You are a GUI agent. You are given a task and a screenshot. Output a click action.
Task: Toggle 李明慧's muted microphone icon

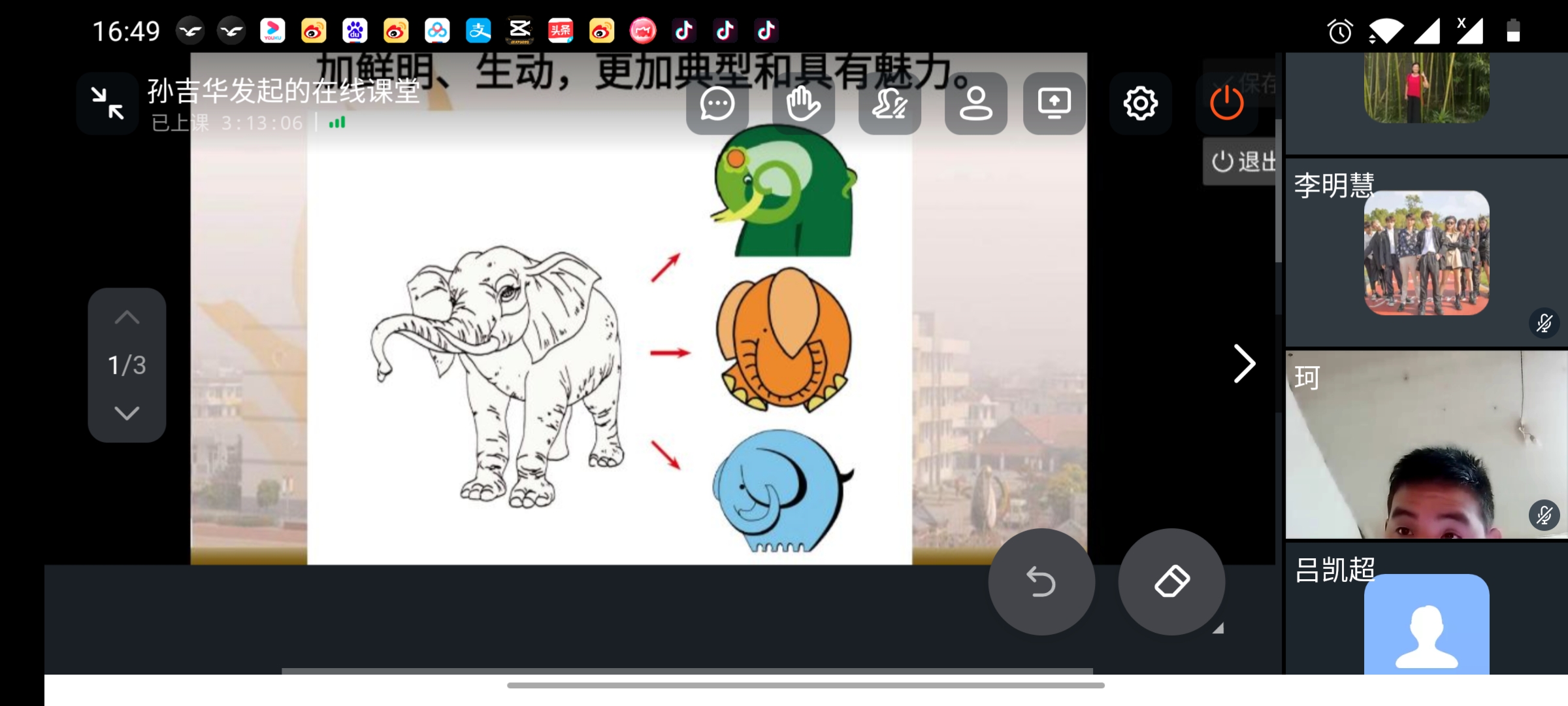1544,323
